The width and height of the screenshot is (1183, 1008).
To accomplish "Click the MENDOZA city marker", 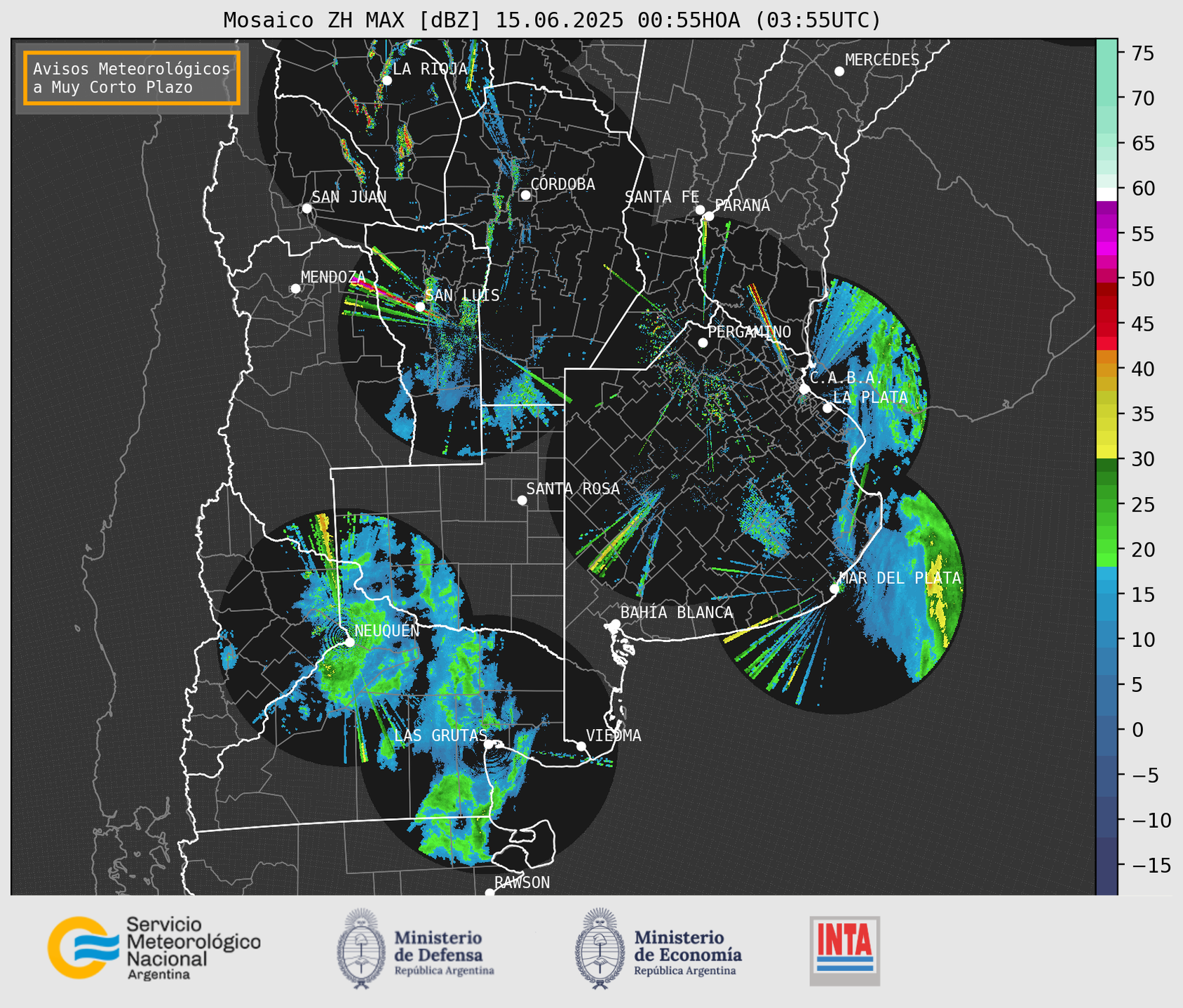I will [295, 289].
